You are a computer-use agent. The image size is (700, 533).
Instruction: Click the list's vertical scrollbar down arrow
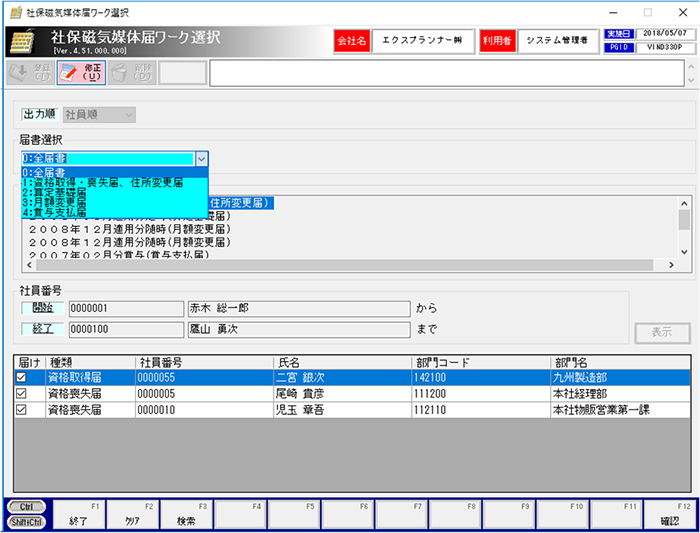coord(684,252)
